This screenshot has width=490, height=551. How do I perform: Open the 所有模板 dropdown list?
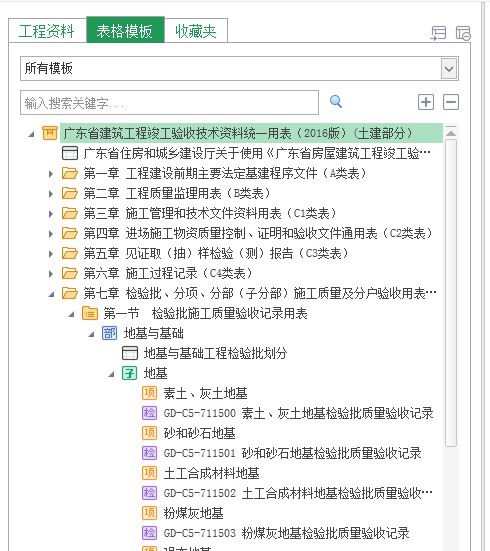(449, 69)
